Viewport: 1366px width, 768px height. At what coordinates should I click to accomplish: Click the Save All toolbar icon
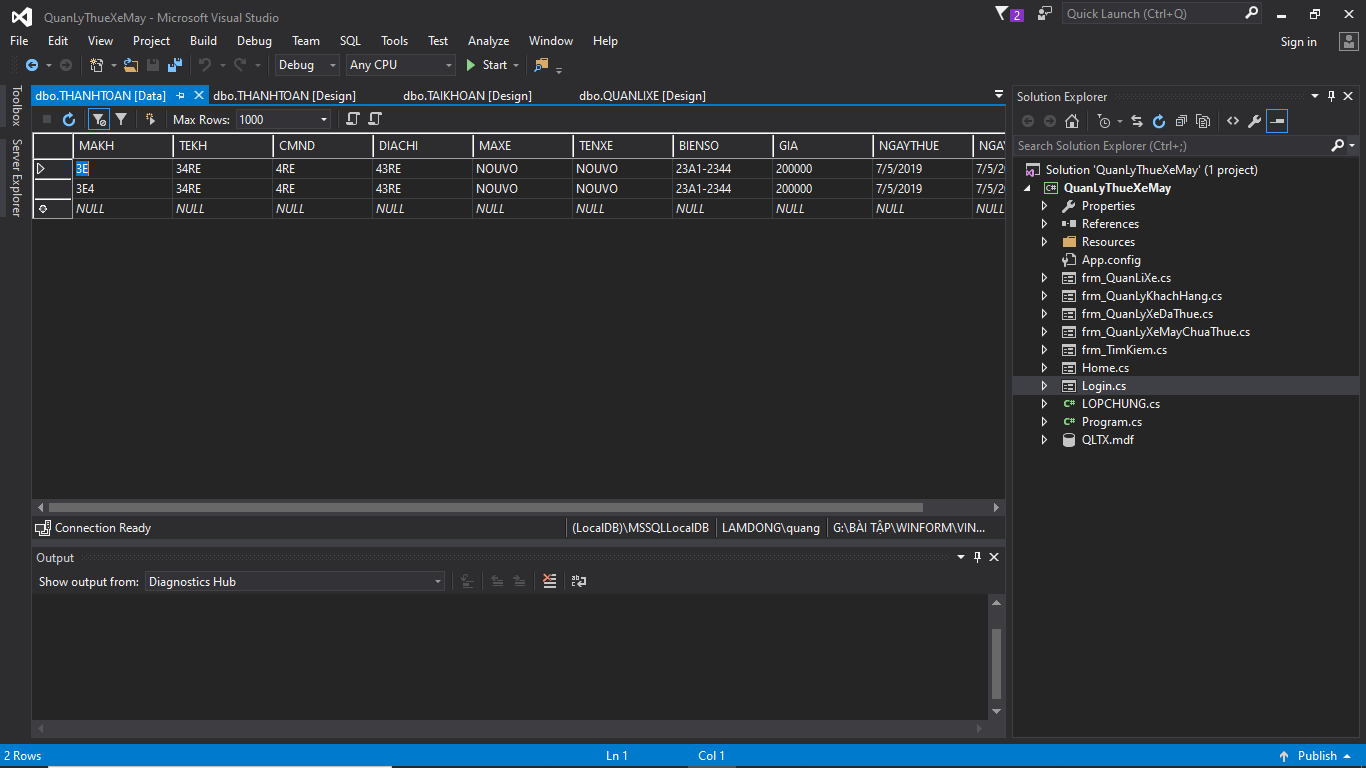pos(175,65)
